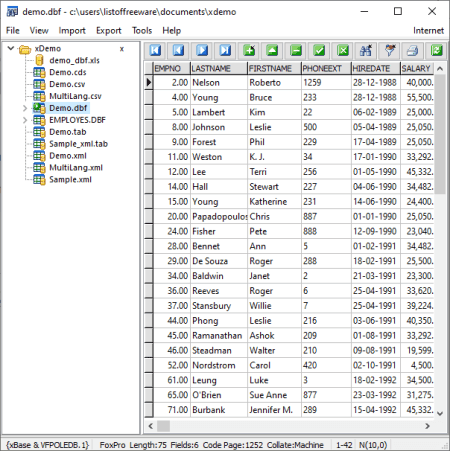
Task: Click the Internet link in menu bar
Action: (428, 31)
